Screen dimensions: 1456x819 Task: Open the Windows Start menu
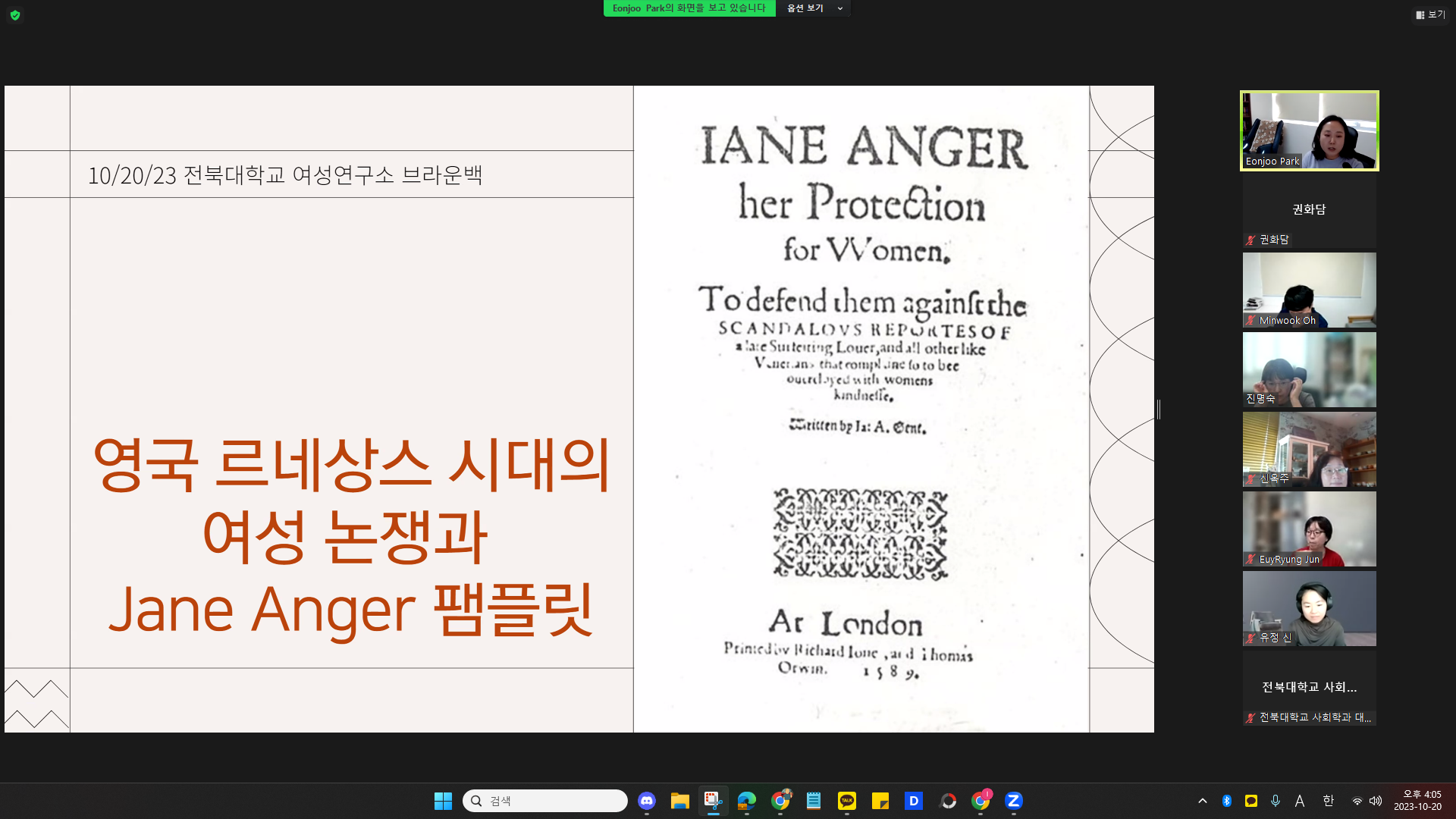(x=442, y=800)
